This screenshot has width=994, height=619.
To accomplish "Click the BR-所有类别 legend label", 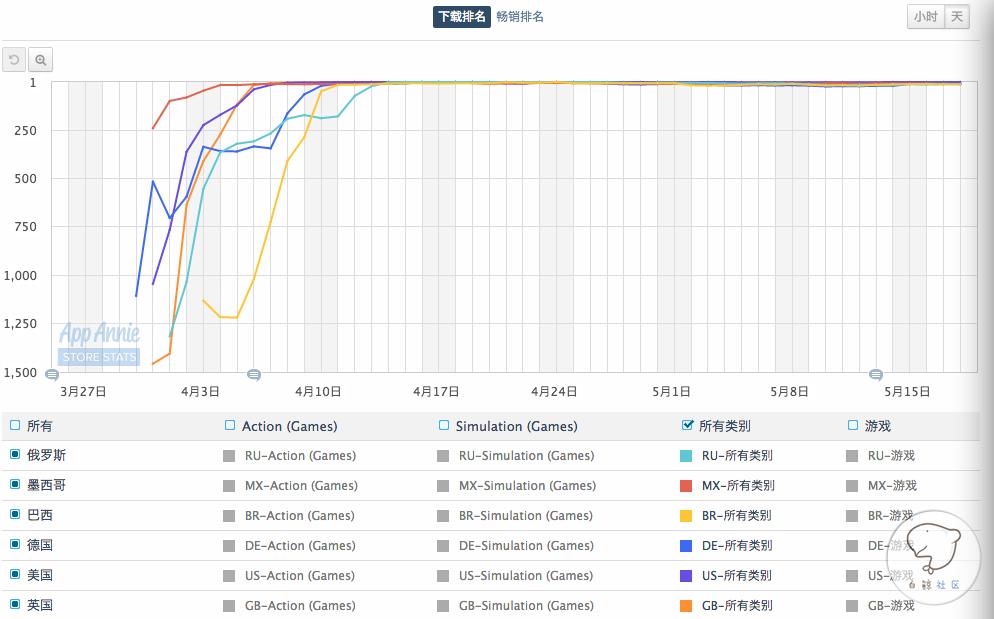I will click(x=737, y=516).
